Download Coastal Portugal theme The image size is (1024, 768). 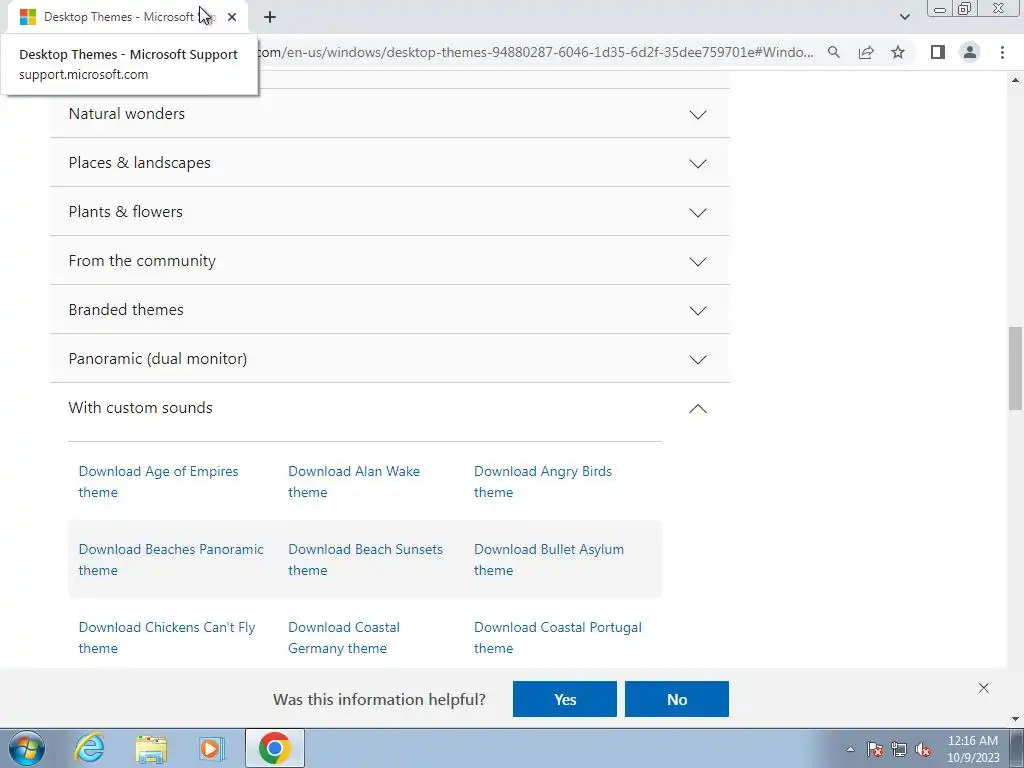point(558,637)
